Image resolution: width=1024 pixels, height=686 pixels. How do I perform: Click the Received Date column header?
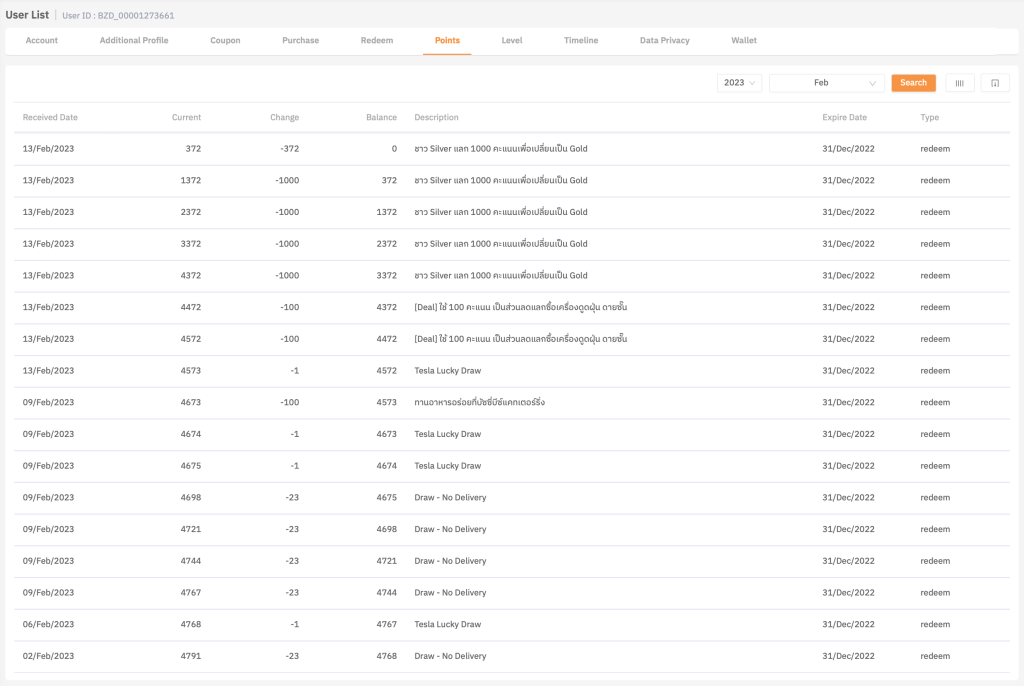click(x=50, y=117)
